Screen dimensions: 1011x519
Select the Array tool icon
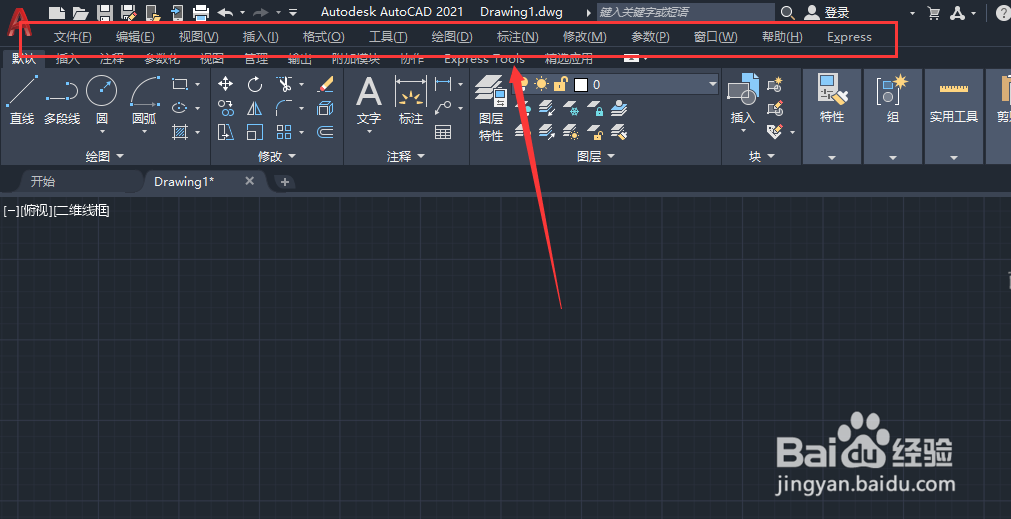[284, 132]
